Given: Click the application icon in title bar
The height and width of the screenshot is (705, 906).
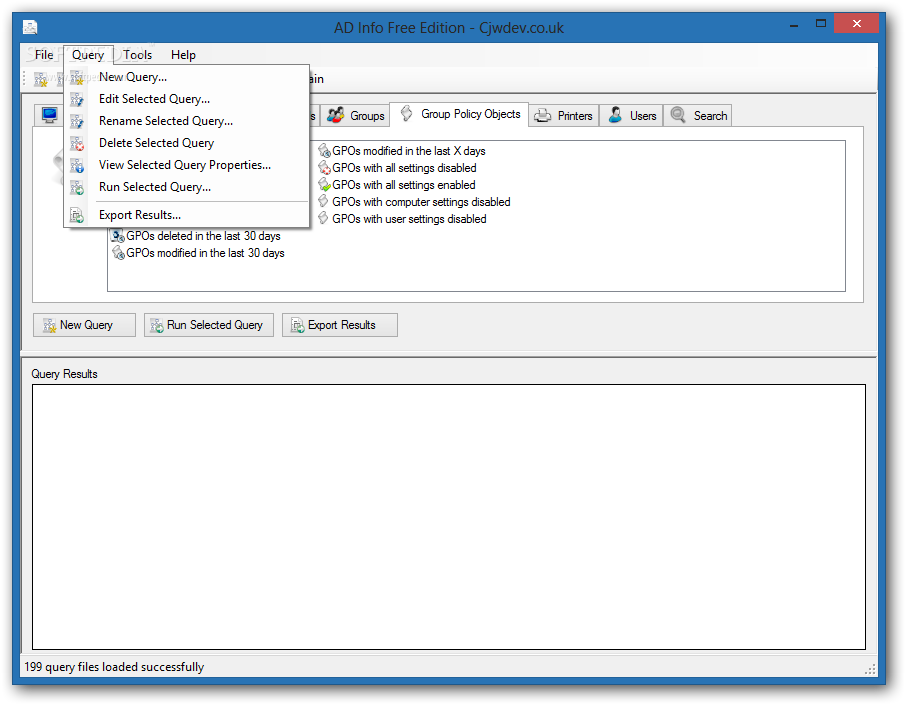Looking at the screenshot, I should [x=30, y=27].
